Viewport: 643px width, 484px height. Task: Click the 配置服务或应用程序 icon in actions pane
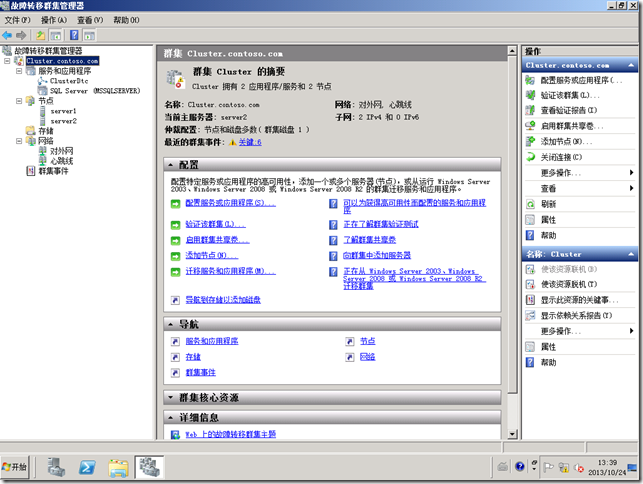(x=530, y=80)
